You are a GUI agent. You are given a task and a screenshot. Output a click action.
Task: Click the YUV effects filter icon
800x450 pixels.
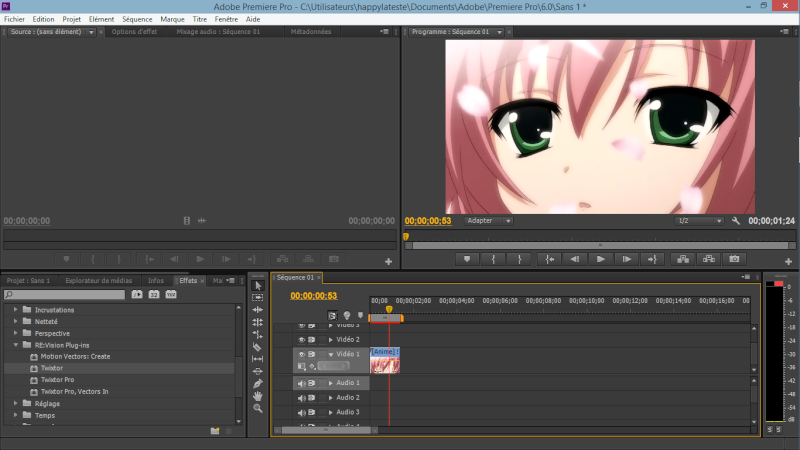point(171,294)
